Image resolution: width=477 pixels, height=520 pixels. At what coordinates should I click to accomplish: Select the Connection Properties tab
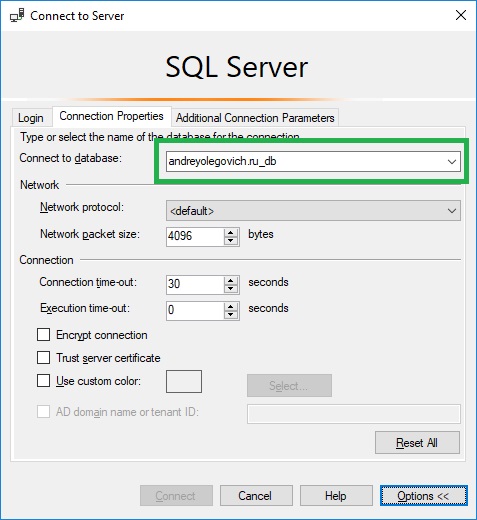[111, 116]
